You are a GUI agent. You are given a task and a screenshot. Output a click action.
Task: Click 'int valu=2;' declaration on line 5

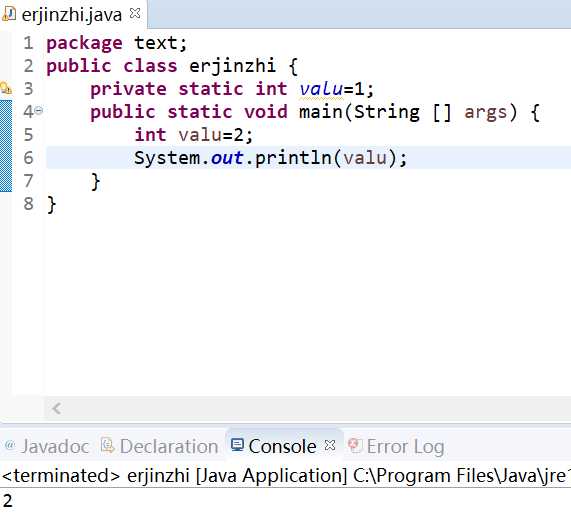coord(194,135)
